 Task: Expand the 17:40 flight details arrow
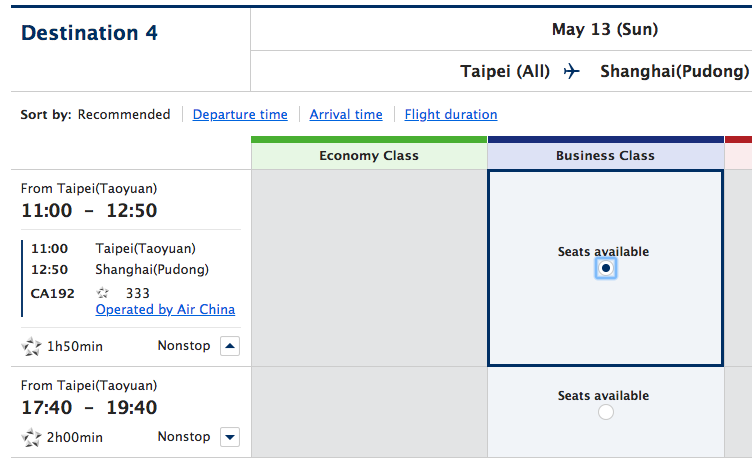230,437
